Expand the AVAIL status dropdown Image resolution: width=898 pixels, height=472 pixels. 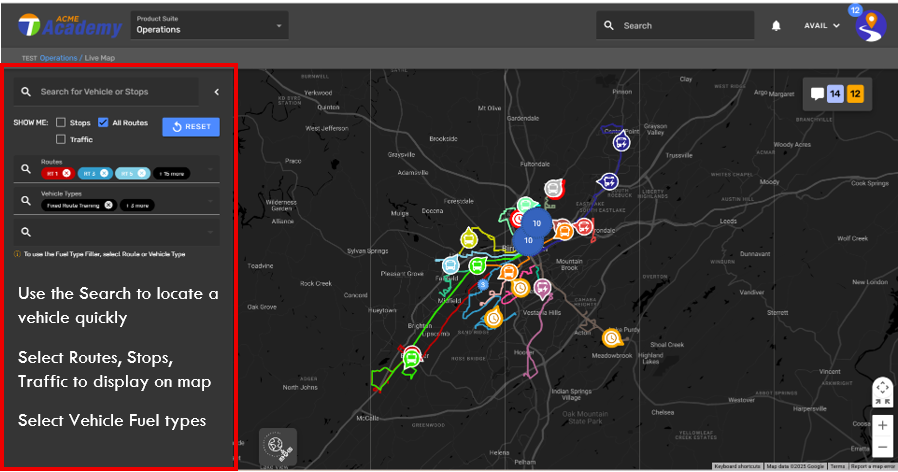tap(822, 26)
